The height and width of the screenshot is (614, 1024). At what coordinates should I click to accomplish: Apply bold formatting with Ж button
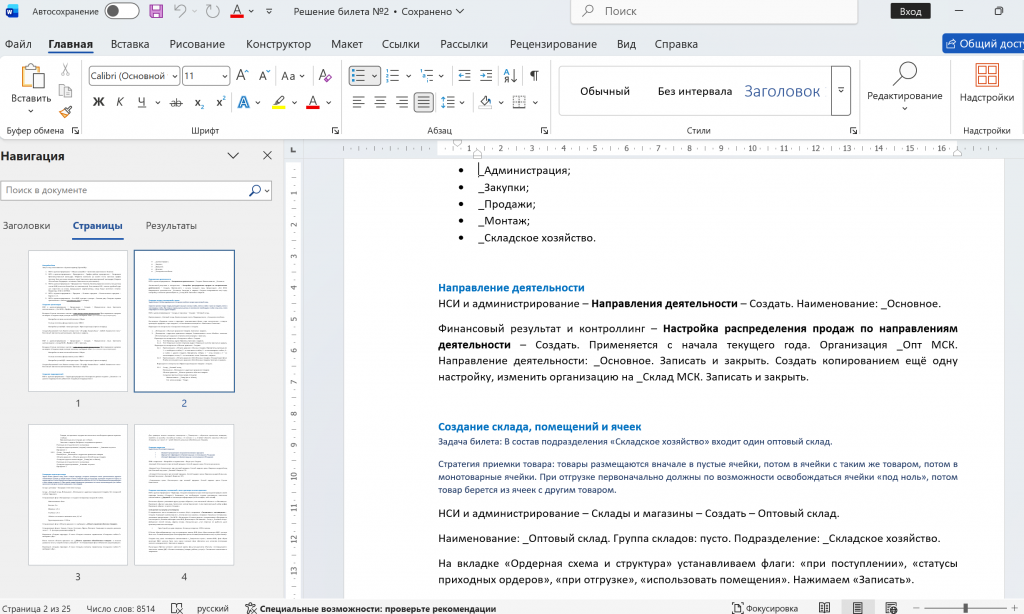pos(98,102)
